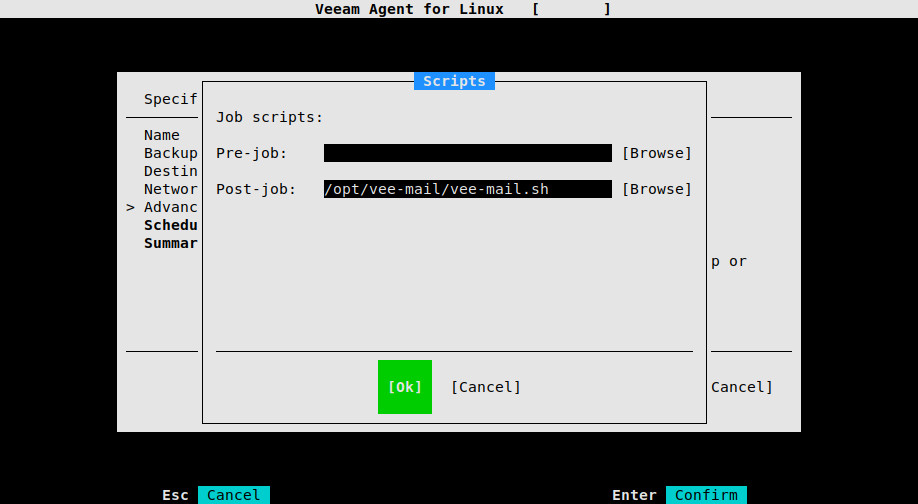Click the Scripts dialog title
Image resolution: width=918 pixels, height=504 pixels.
point(454,81)
